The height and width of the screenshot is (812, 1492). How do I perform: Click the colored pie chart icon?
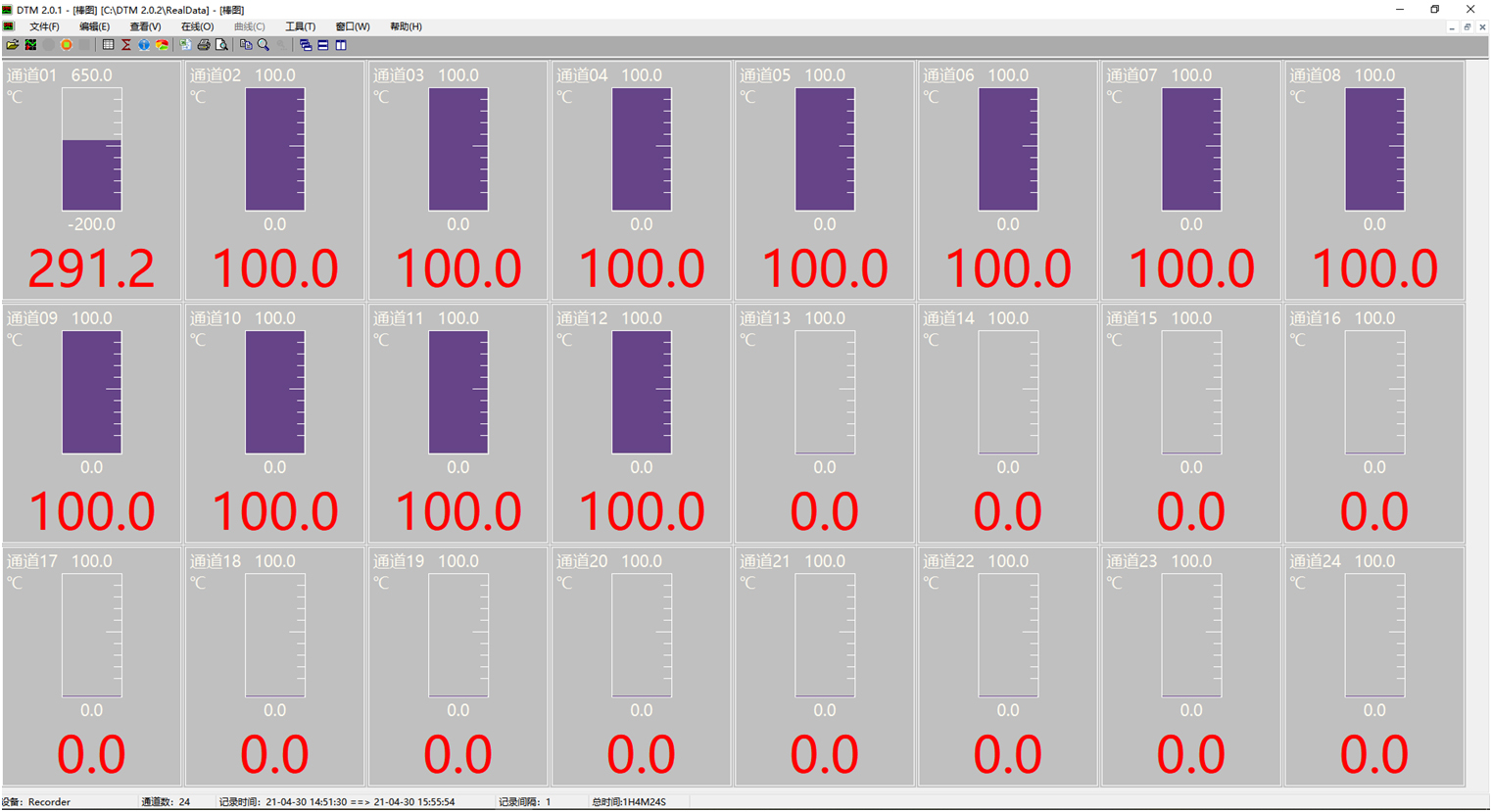[x=163, y=45]
